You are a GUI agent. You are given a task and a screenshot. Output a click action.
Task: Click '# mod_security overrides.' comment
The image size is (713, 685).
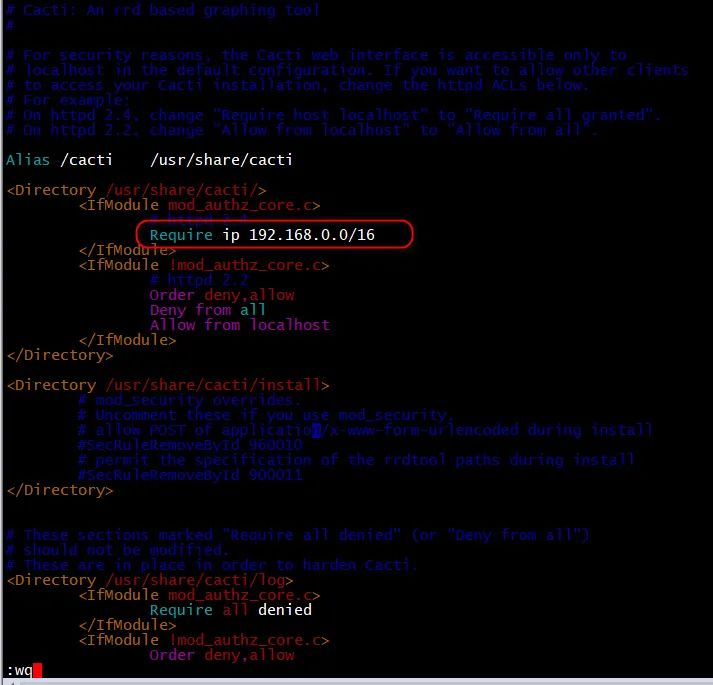click(189, 400)
